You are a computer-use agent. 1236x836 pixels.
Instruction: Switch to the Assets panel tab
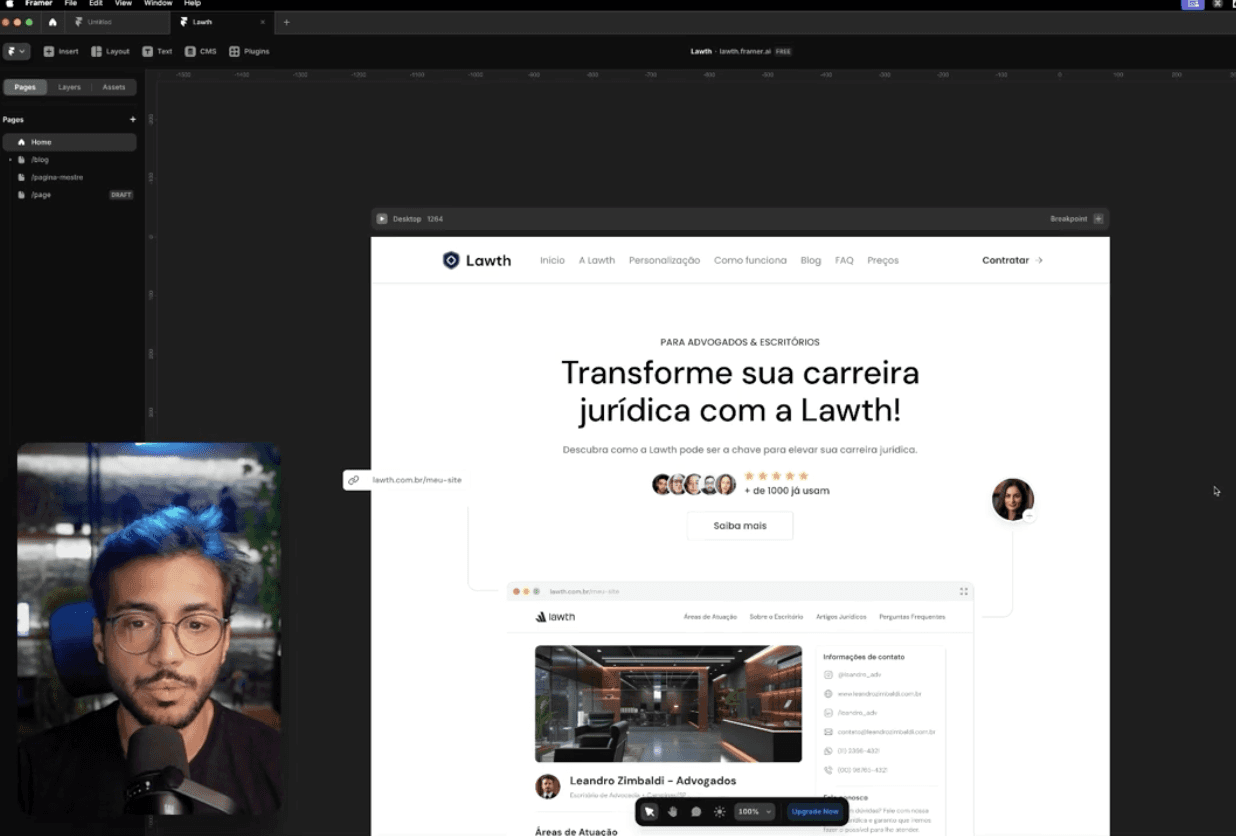(x=114, y=87)
